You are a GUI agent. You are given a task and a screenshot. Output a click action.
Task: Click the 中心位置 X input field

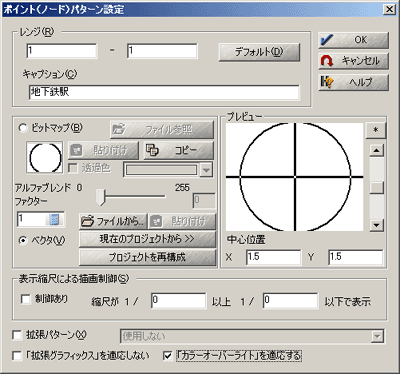coord(273,257)
